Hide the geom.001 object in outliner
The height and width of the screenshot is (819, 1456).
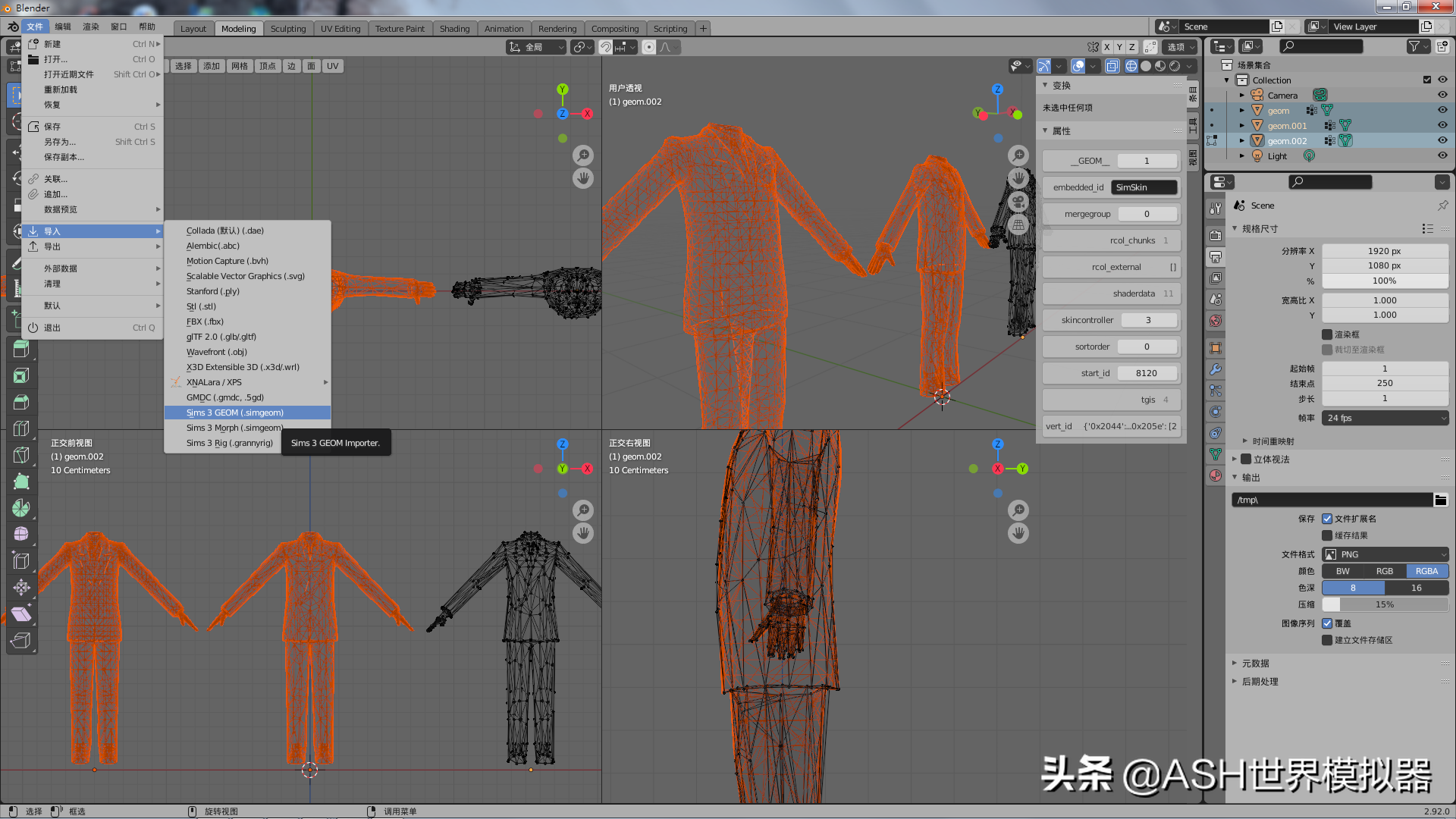[x=1442, y=125]
